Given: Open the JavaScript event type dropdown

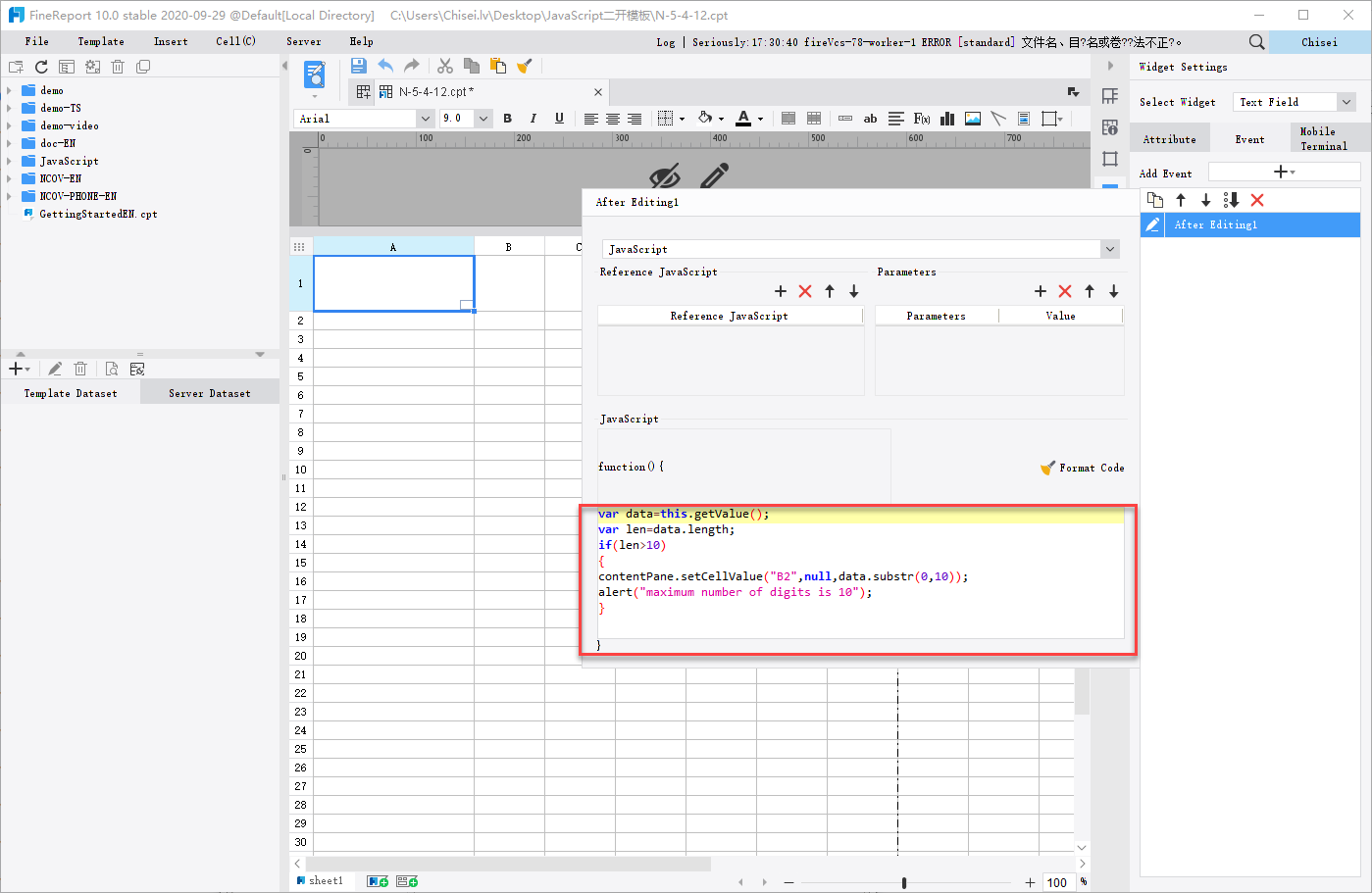Looking at the screenshot, I should (x=1109, y=249).
